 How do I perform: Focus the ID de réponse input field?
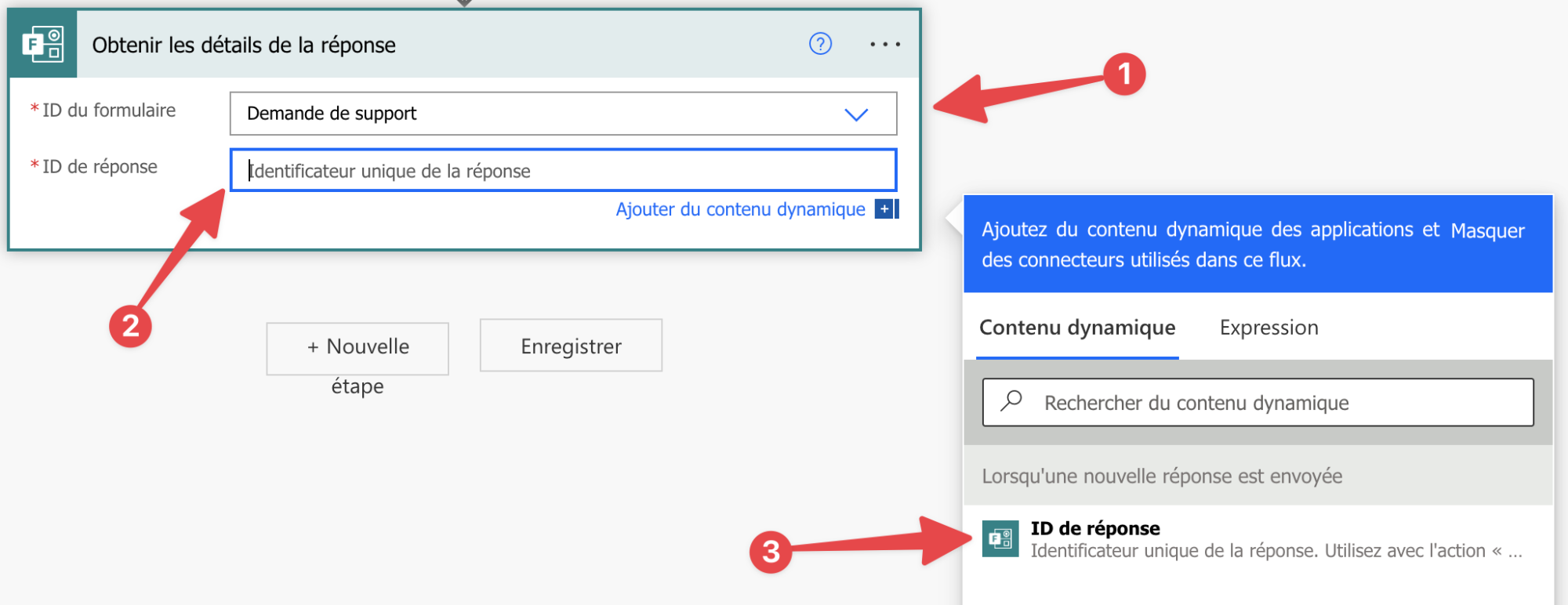[x=563, y=170]
